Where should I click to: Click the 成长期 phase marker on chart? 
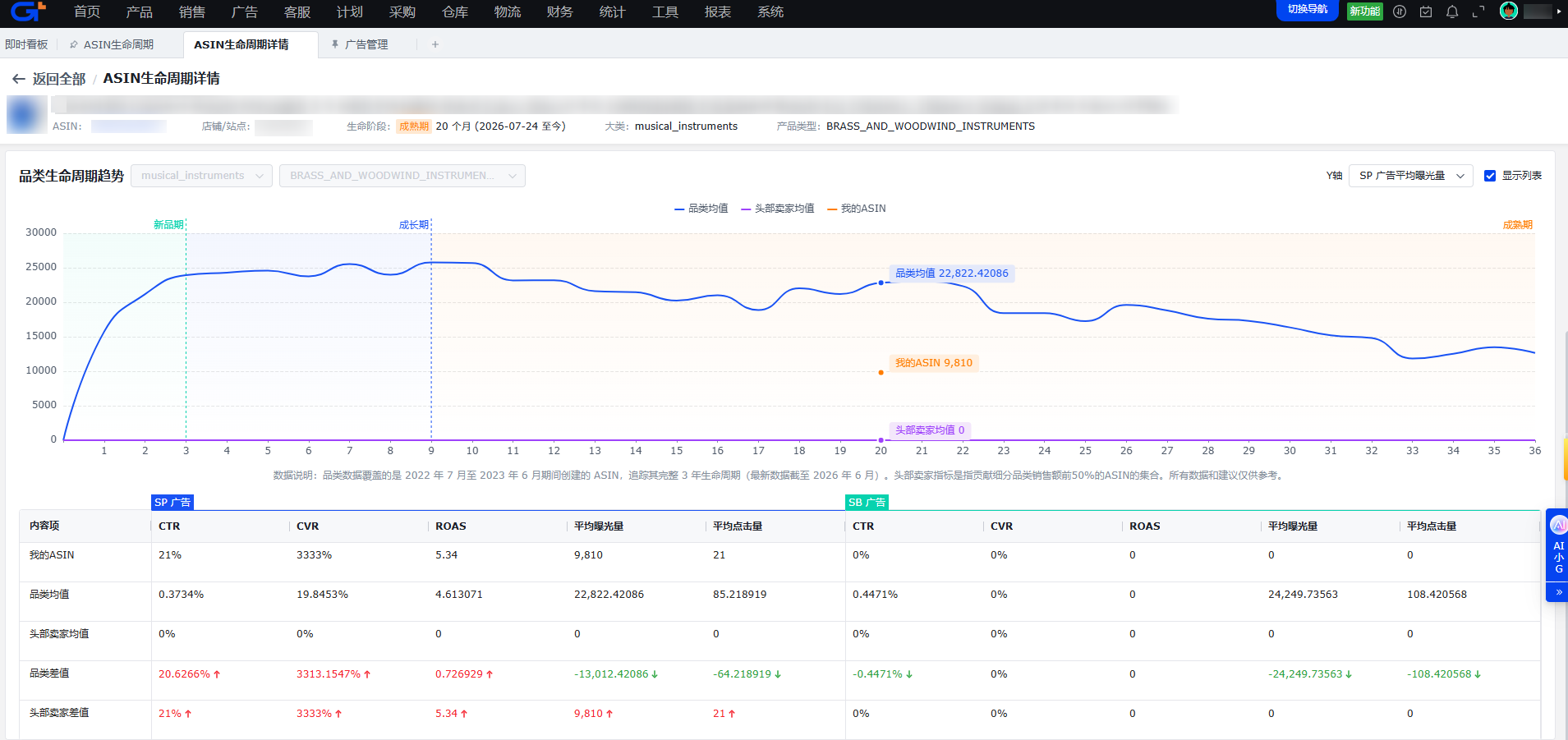point(414,225)
